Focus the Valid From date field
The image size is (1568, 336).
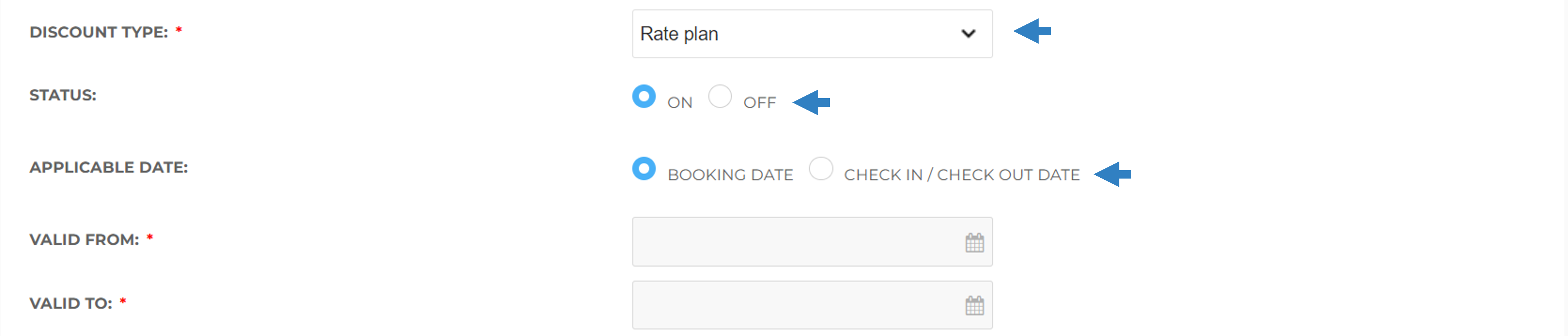pyautogui.click(x=812, y=242)
